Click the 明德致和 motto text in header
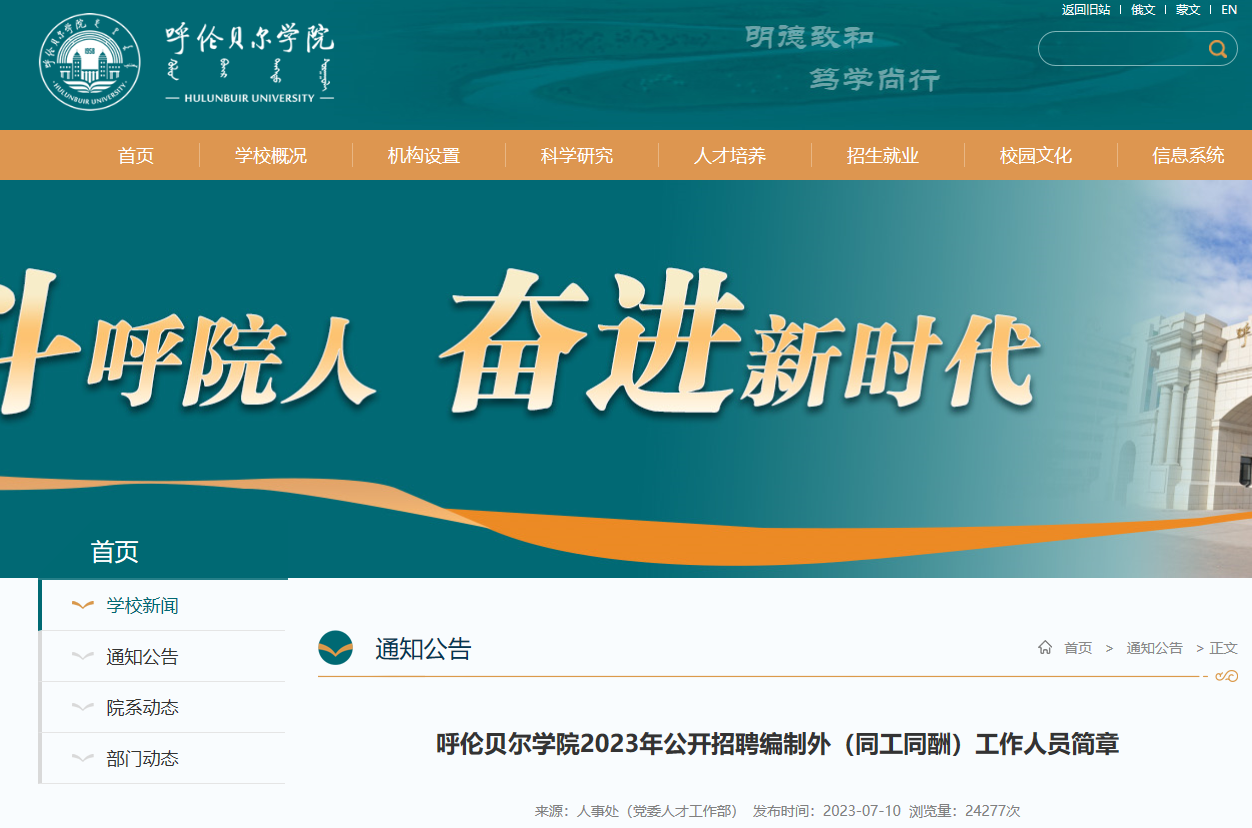The width and height of the screenshot is (1252, 828). (x=810, y=37)
